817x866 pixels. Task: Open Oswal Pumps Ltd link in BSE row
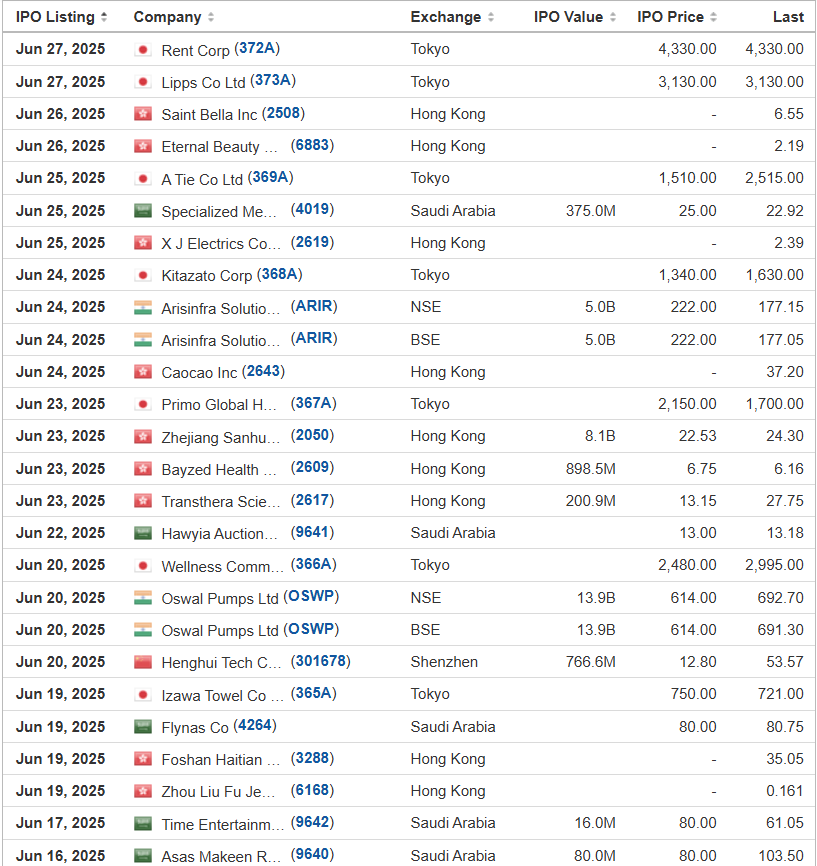219,631
